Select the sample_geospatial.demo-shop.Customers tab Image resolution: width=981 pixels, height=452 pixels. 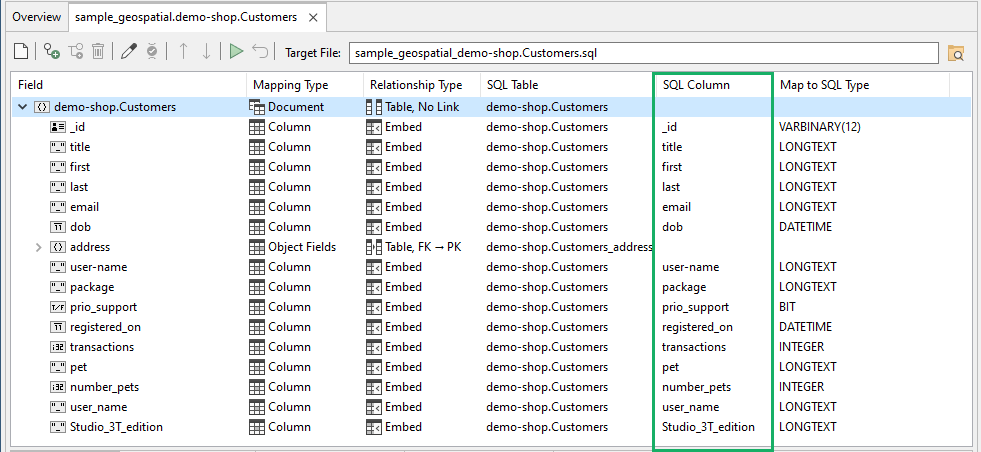[184, 17]
